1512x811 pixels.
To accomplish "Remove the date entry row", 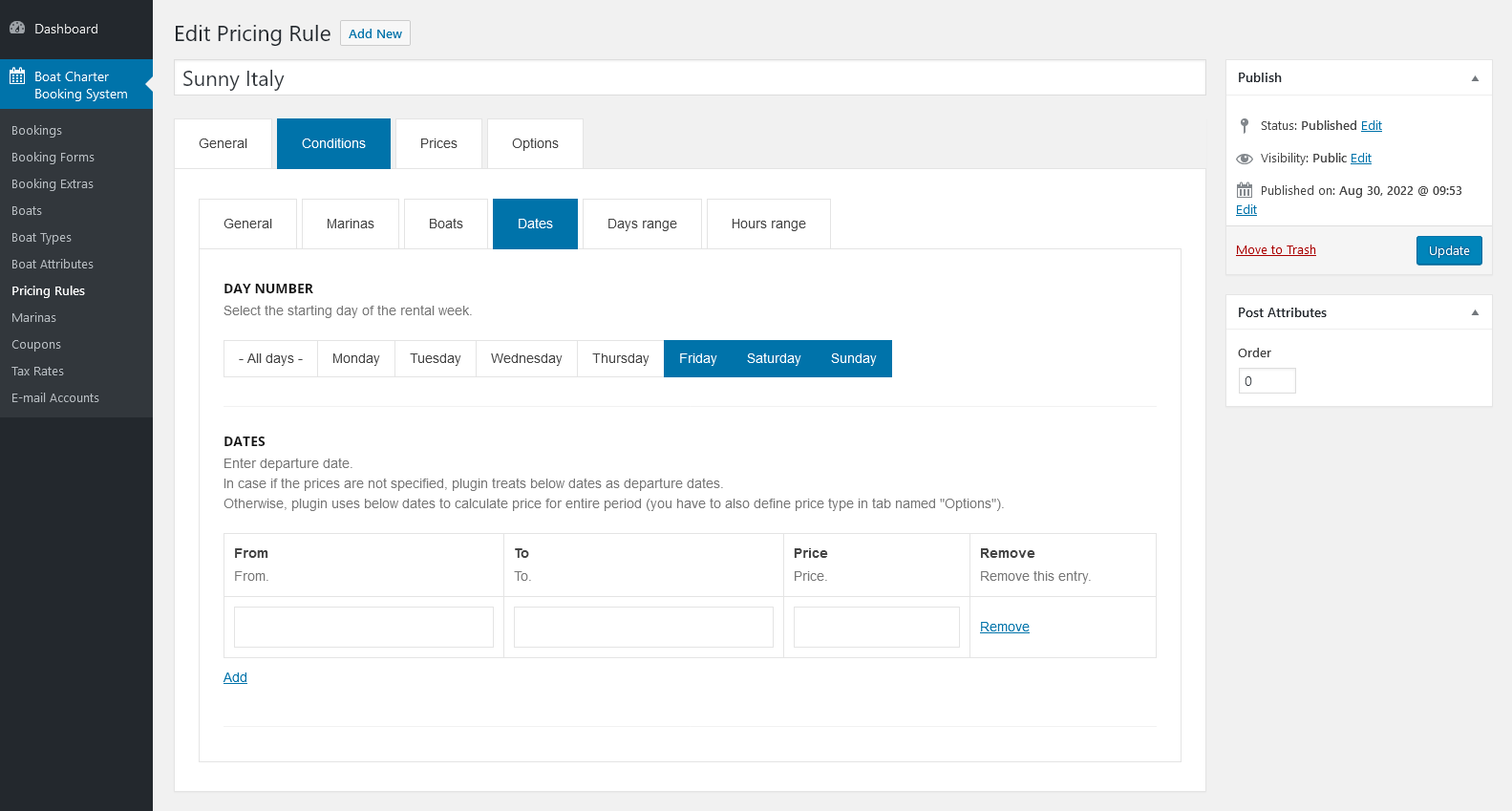I will click(x=1004, y=627).
